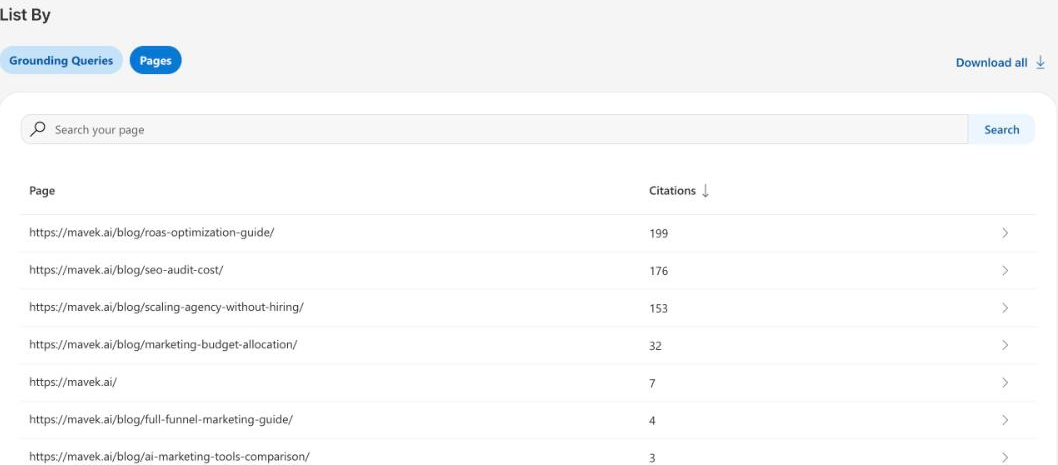Expand the ai-marketing-tools-comparison row chevron

[x=1005, y=457]
